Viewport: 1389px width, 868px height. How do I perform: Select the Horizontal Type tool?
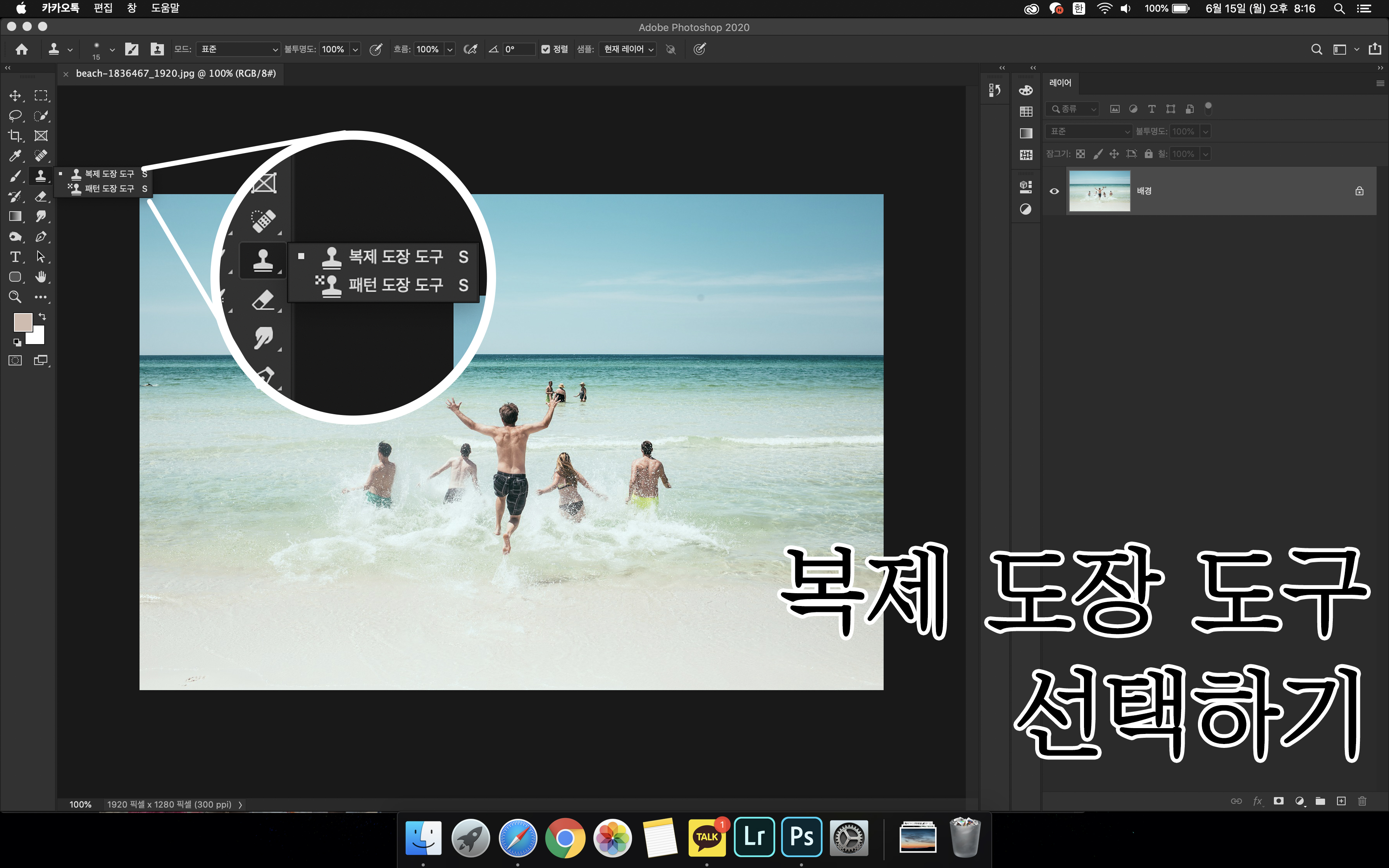[x=15, y=257]
